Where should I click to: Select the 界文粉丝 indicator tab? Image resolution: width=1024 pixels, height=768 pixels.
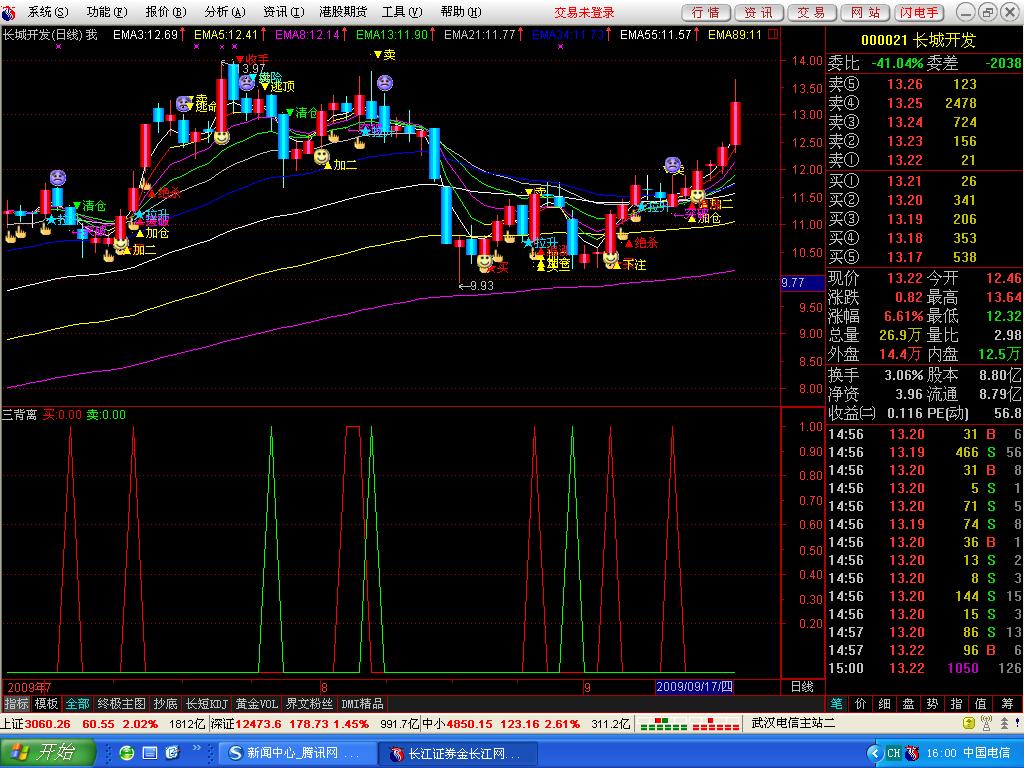click(x=309, y=703)
